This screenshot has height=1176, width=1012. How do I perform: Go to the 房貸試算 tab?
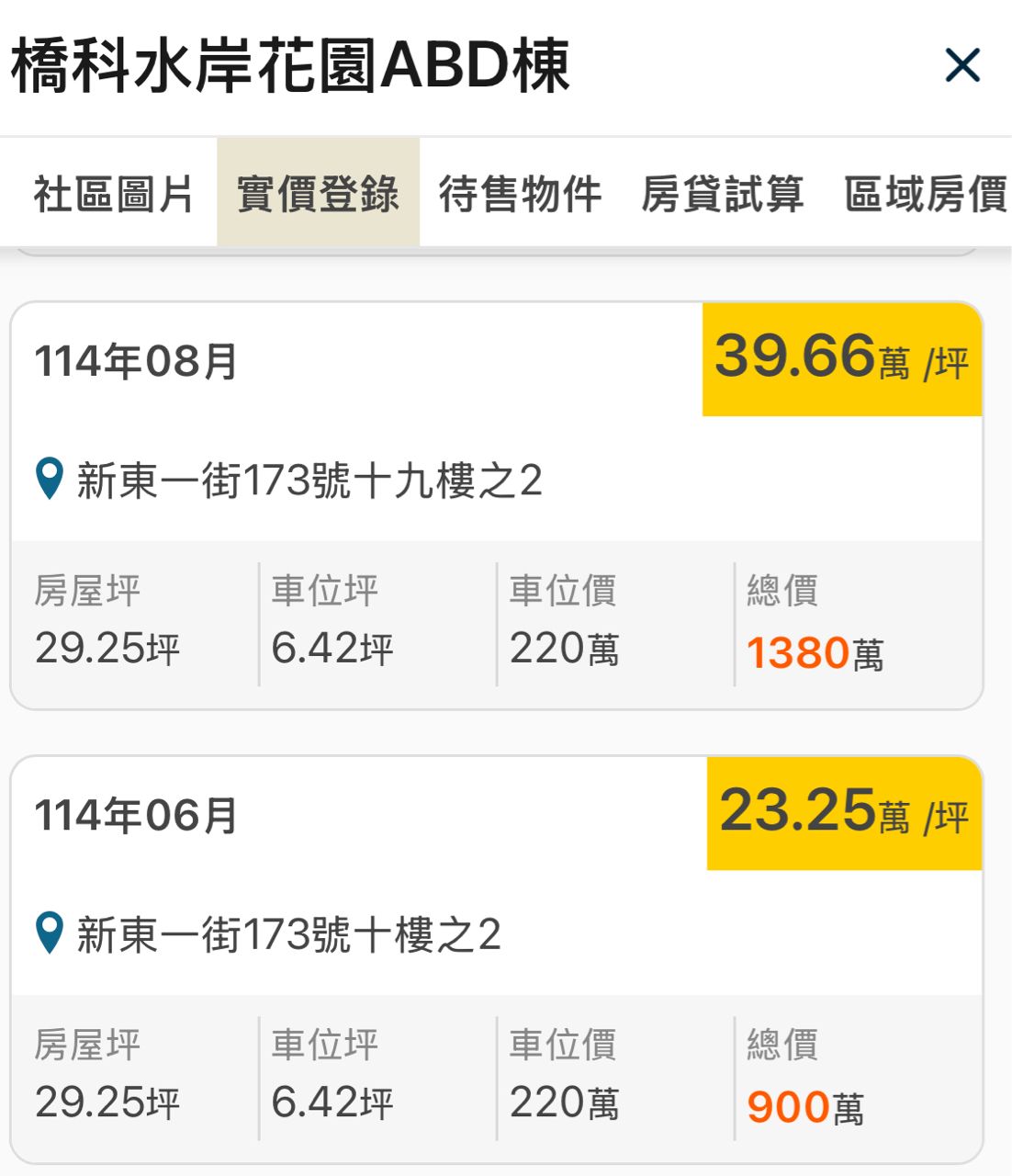pos(723,194)
